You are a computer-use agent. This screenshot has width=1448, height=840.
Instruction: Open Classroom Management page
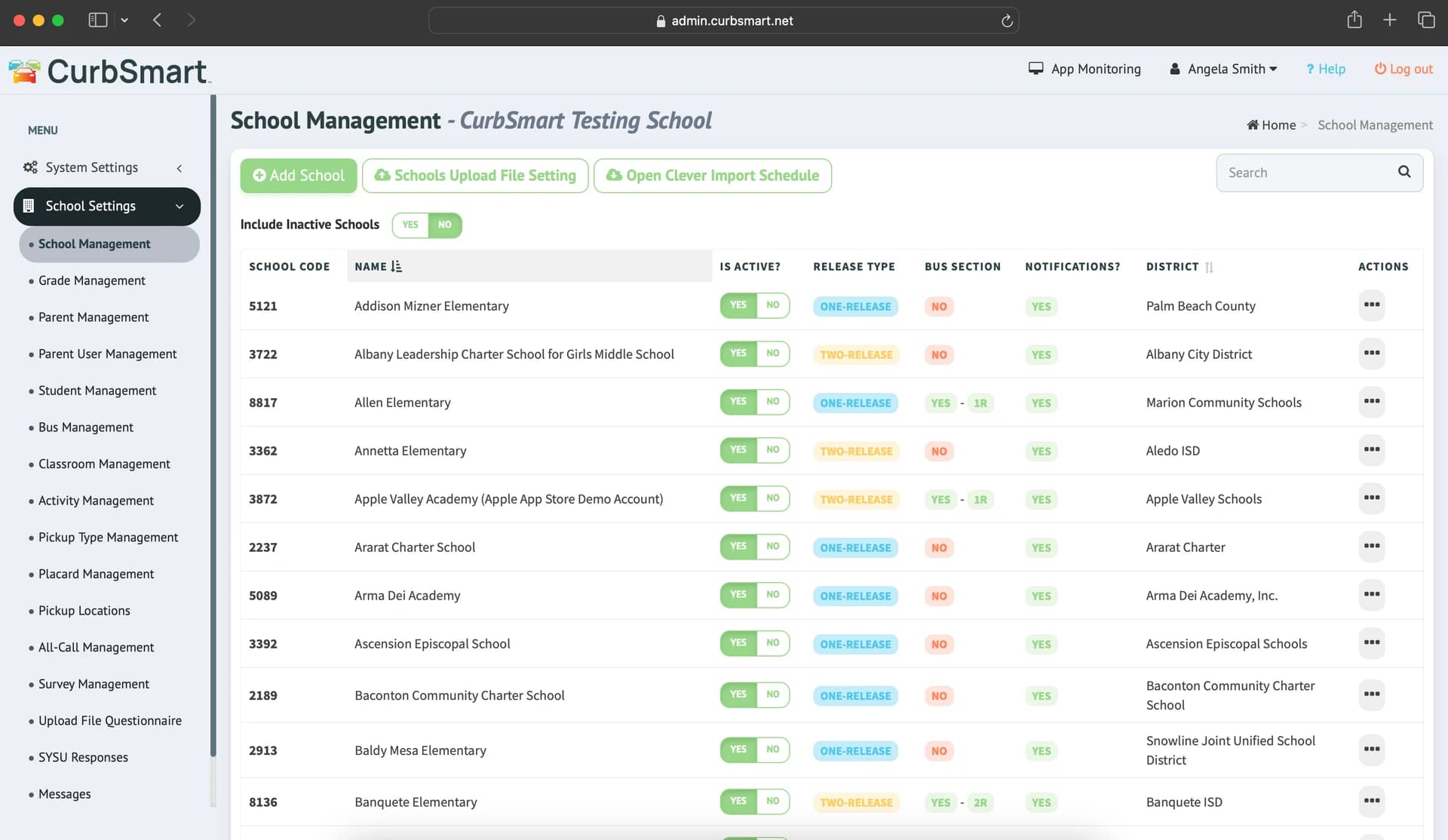click(104, 464)
